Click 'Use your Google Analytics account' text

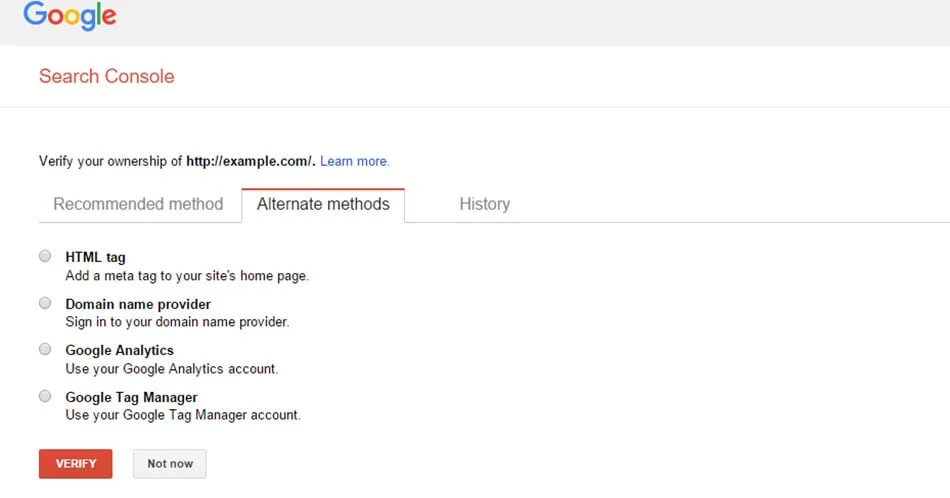pos(171,369)
